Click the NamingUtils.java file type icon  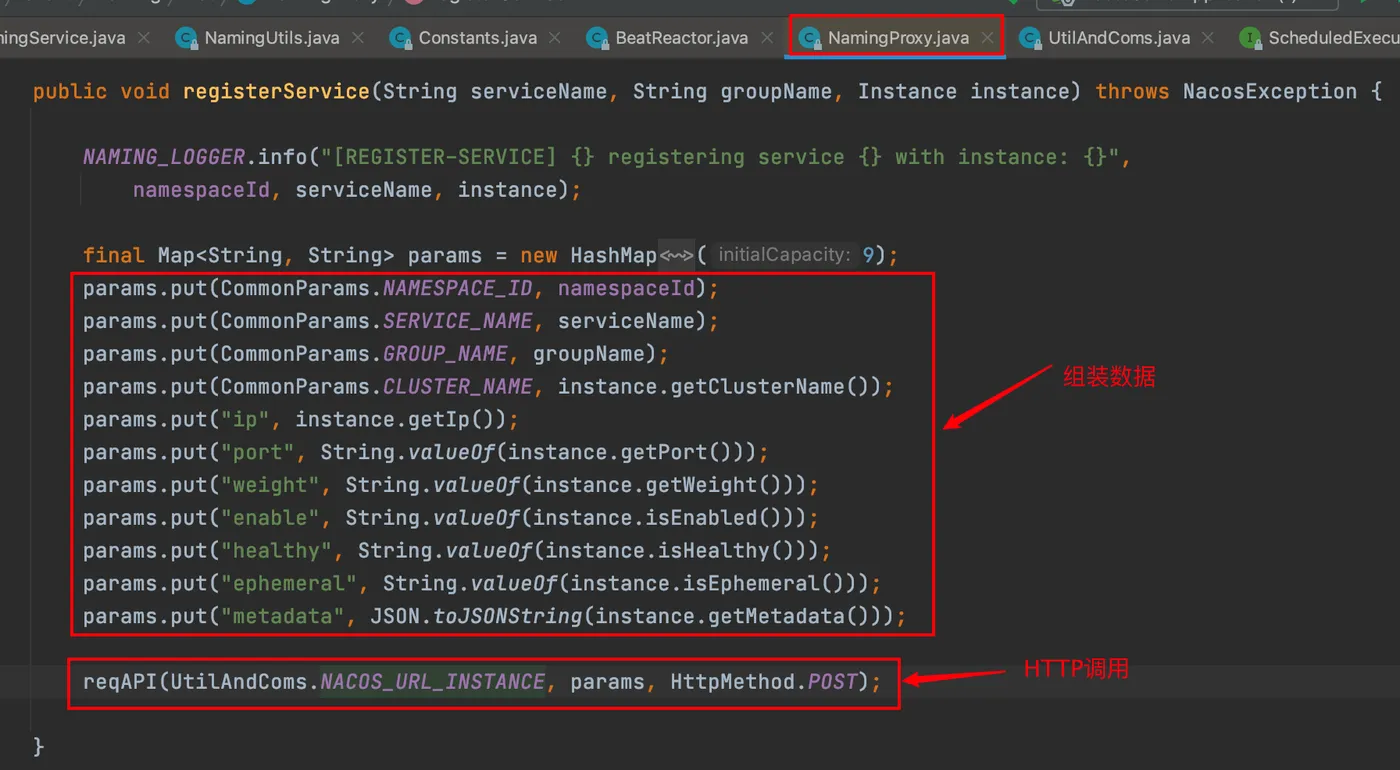[186, 39]
